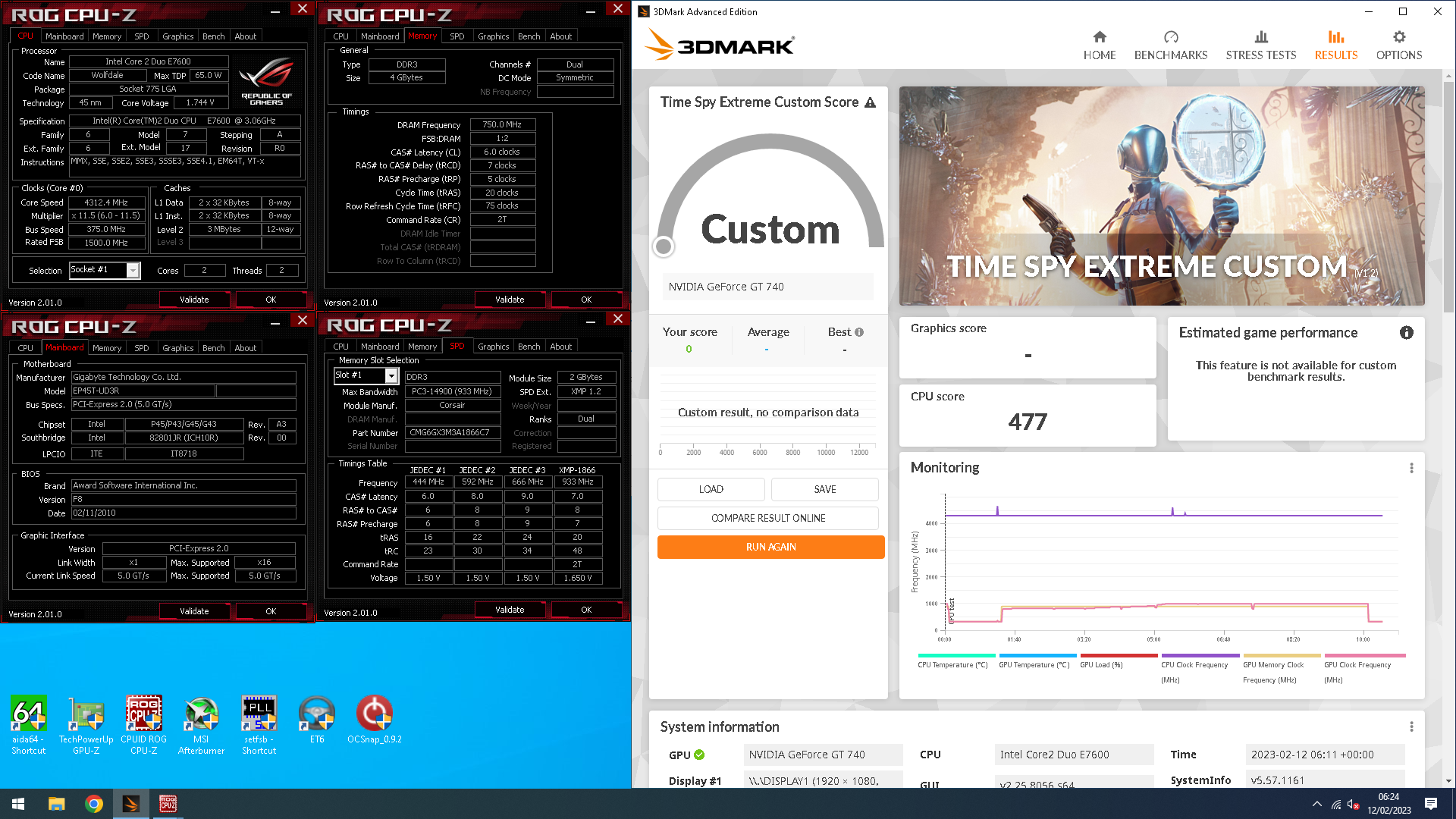Open the MSI Afterburner desktop icon

pyautogui.click(x=201, y=724)
